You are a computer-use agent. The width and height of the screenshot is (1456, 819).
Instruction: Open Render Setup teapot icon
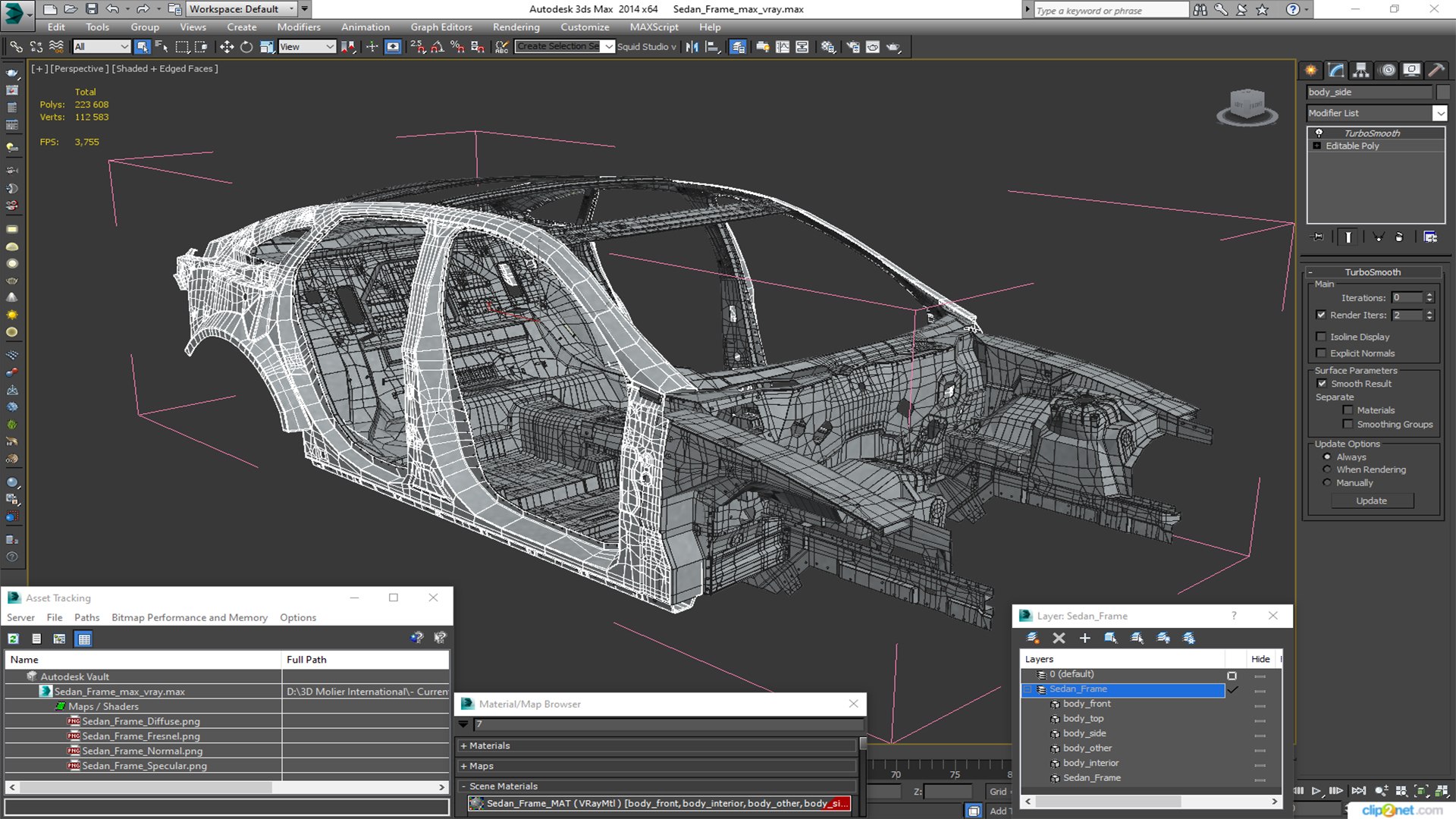coord(853,47)
